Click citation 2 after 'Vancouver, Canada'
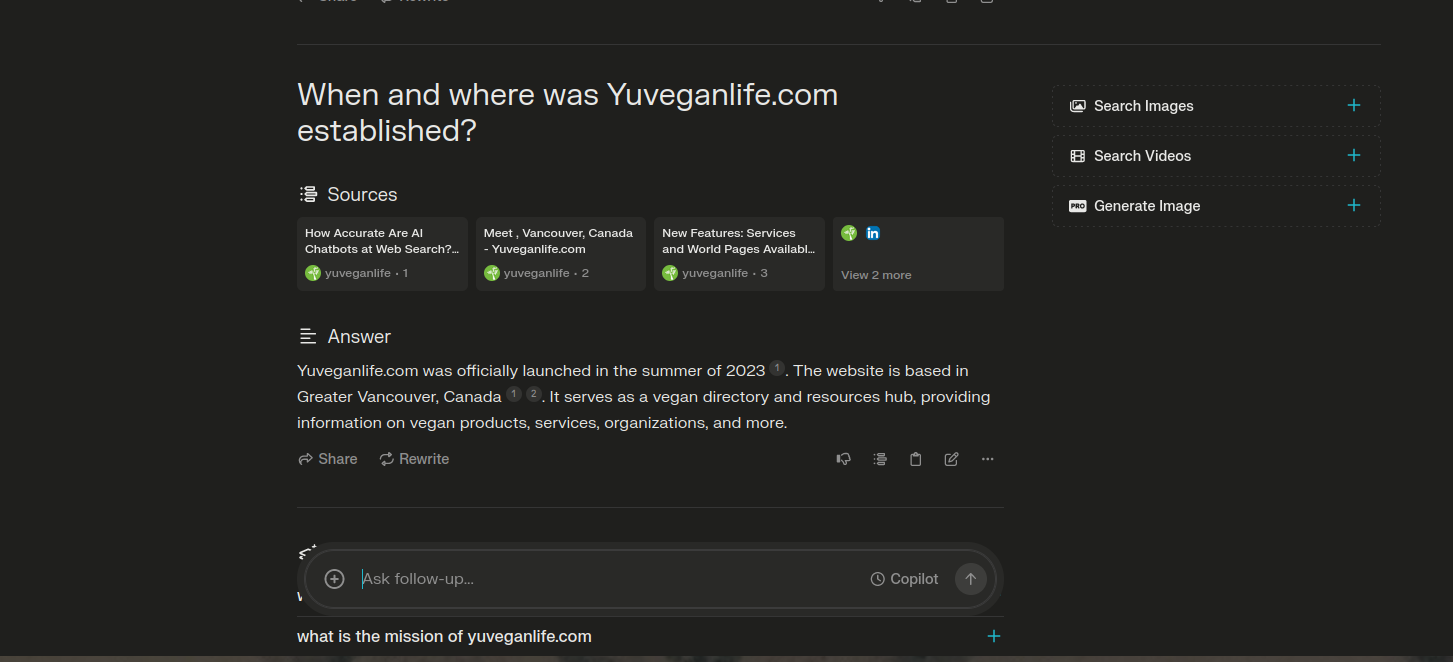The image size is (1453, 662). [534, 395]
